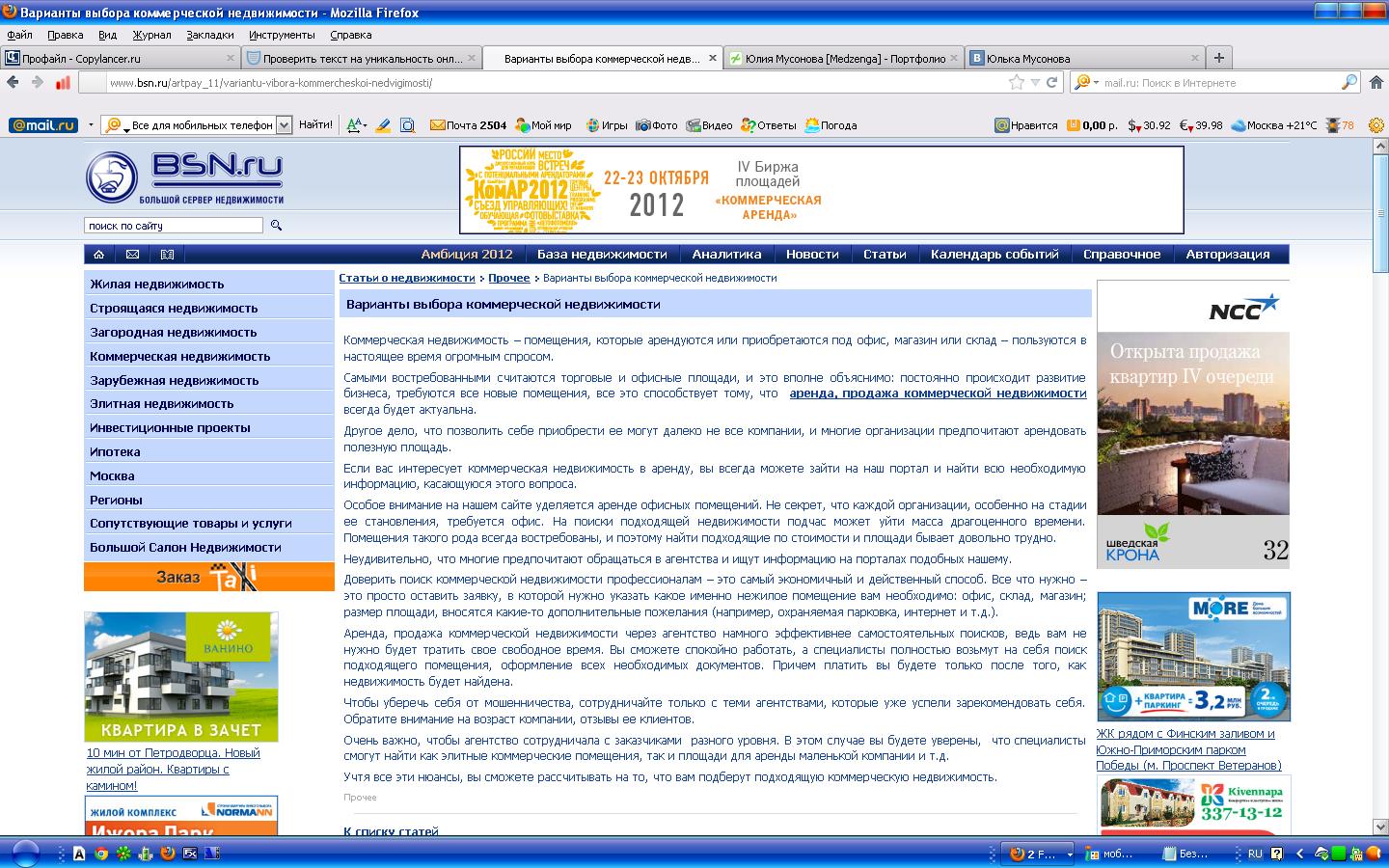Viewport: 1389px width, 868px height.
Task: Open the Инструменты menu
Action: click(282, 35)
